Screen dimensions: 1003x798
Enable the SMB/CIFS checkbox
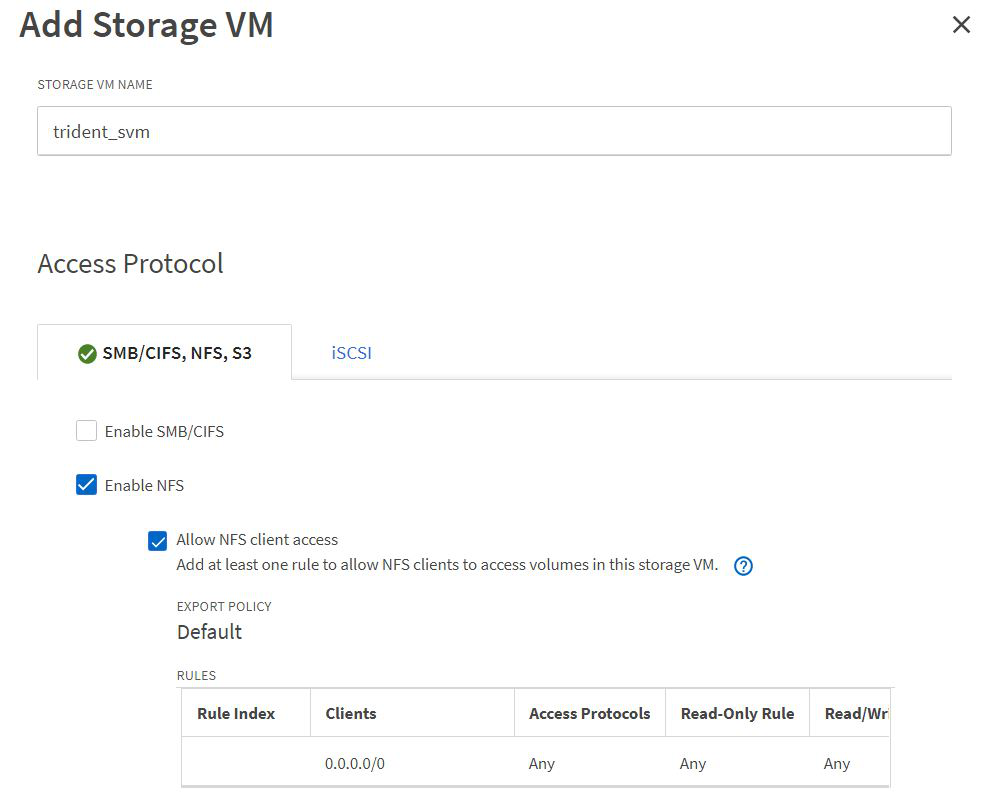point(87,432)
